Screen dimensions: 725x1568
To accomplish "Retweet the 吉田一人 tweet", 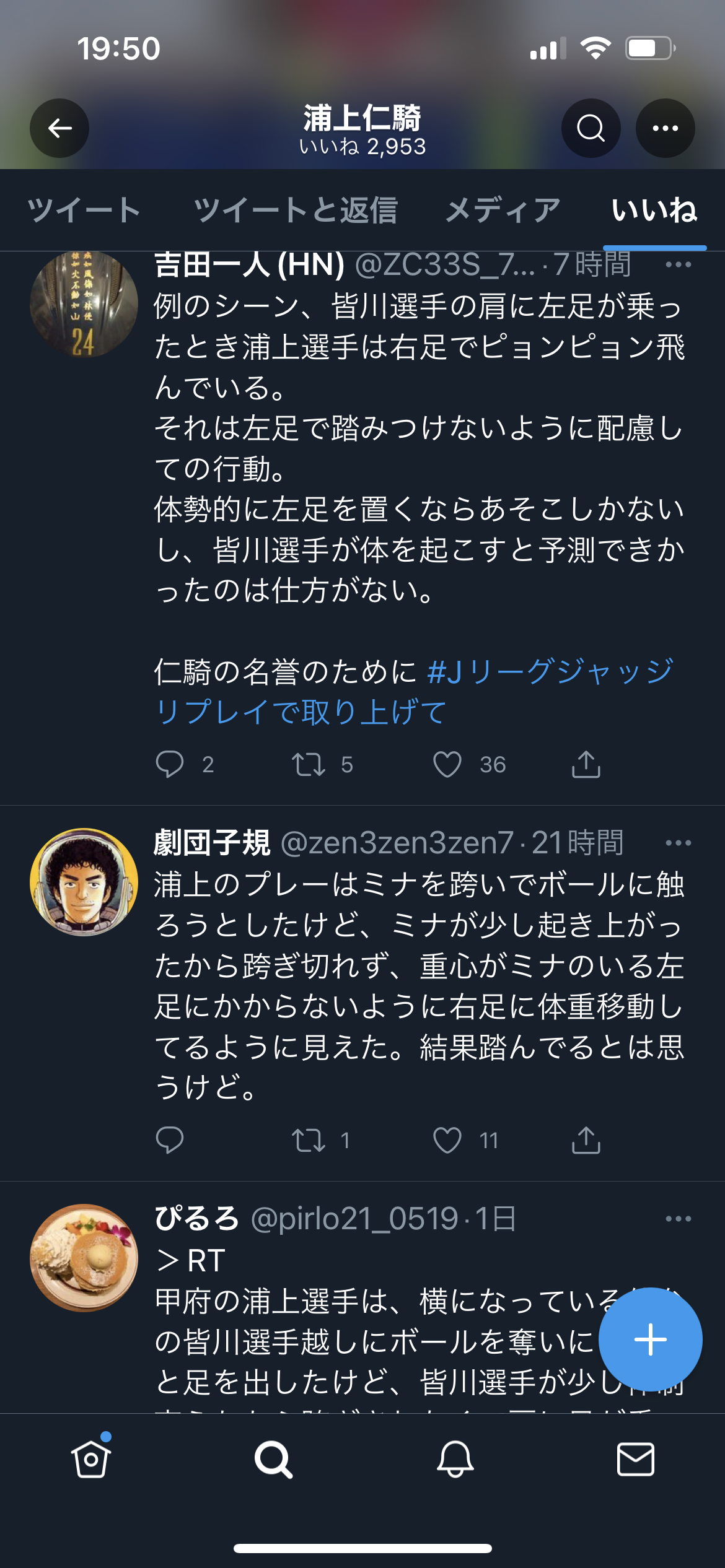I will click(x=309, y=764).
